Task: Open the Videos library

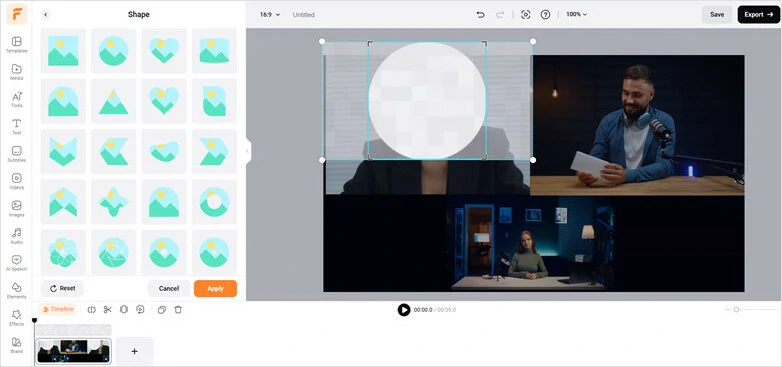Action: tap(16, 182)
